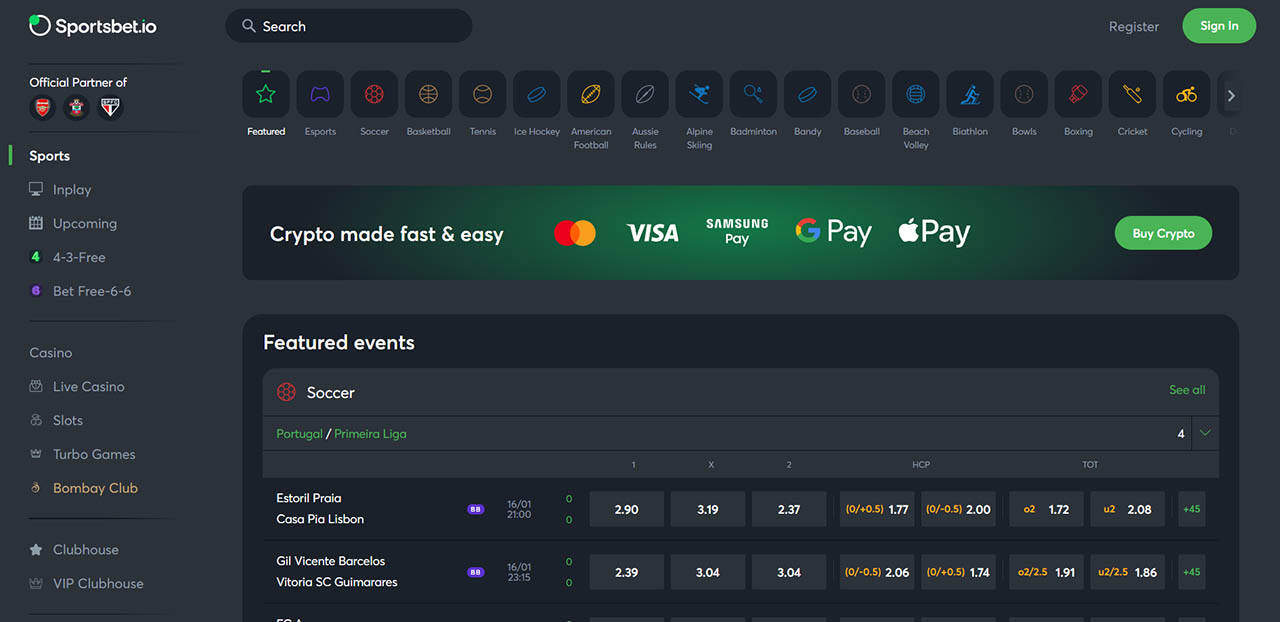This screenshot has width=1280, height=622.
Task: Open Slots in the sidebar
Action: coord(56,421)
